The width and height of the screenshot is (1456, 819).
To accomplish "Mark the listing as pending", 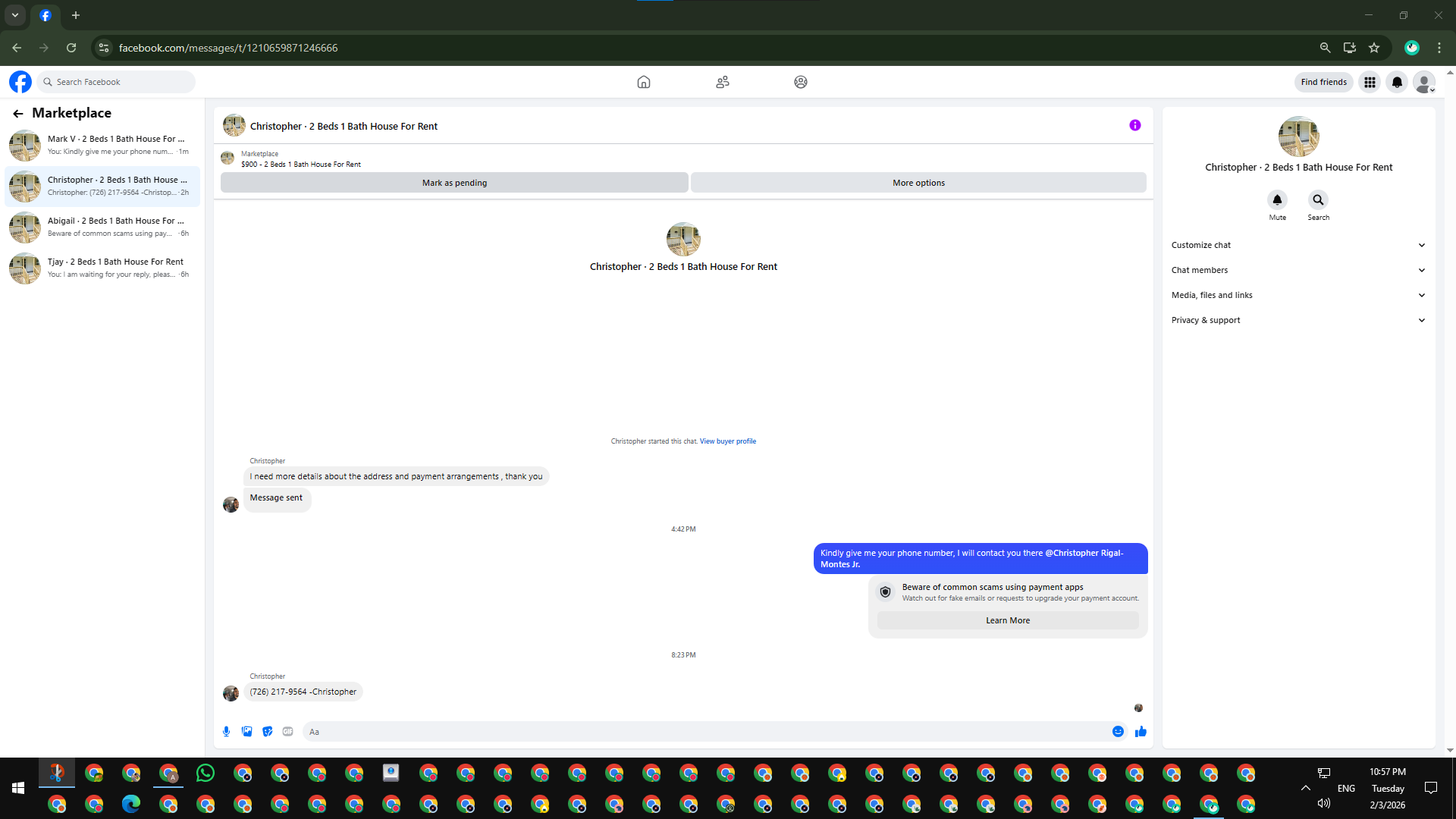I will coord(454,183).
